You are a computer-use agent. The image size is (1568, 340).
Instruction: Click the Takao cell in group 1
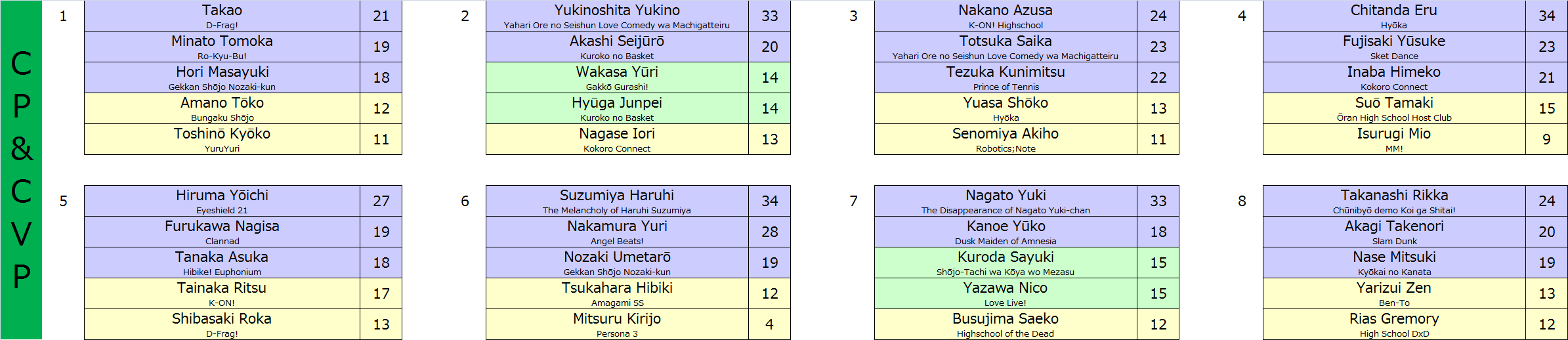point(222,16)
